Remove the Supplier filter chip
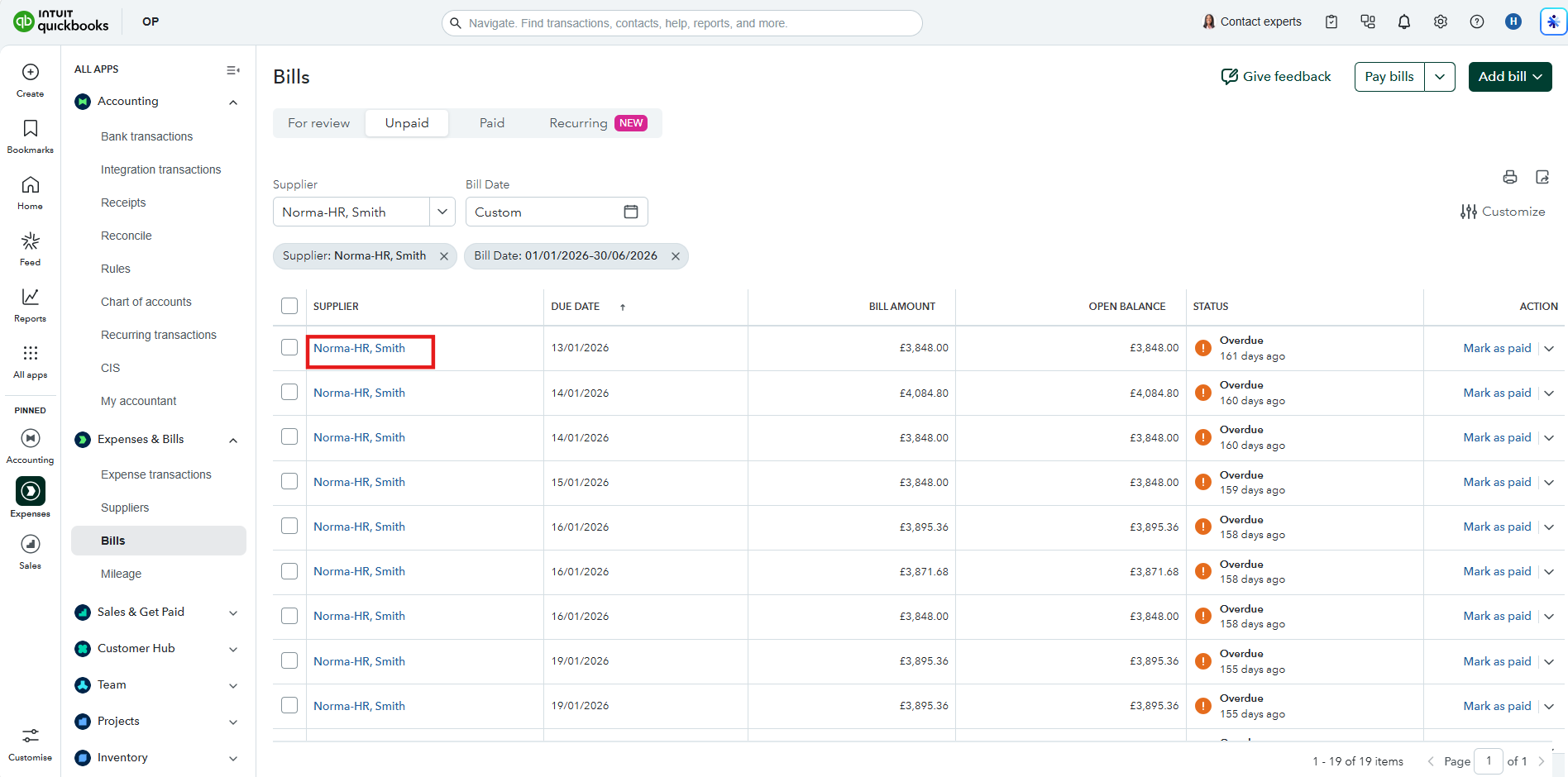1568x777 pixels. [x=444, y=256]
